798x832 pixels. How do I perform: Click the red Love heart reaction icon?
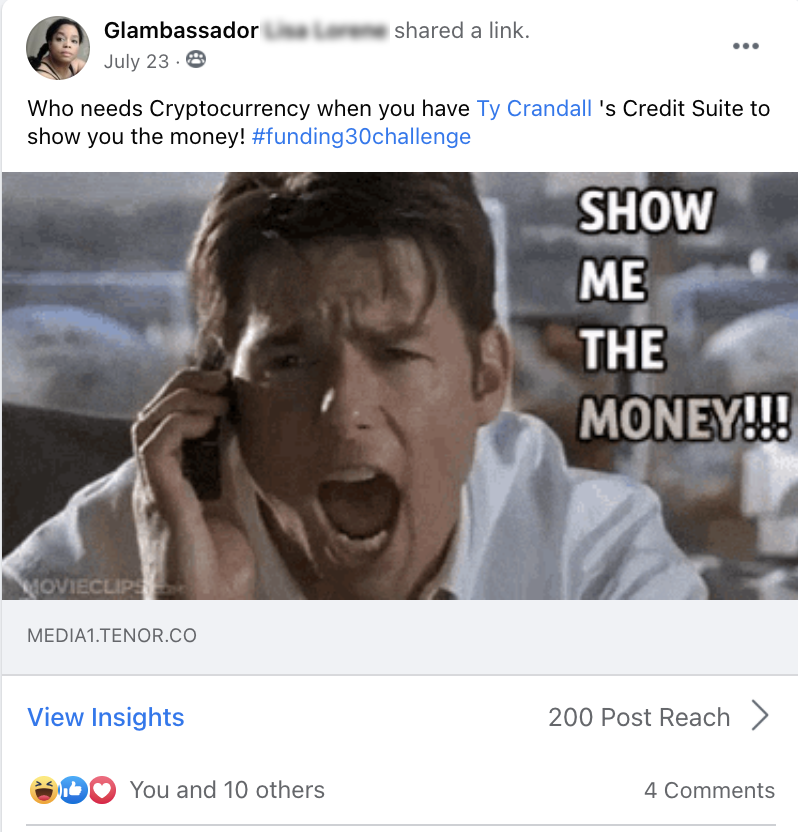[x=102, y=790]
